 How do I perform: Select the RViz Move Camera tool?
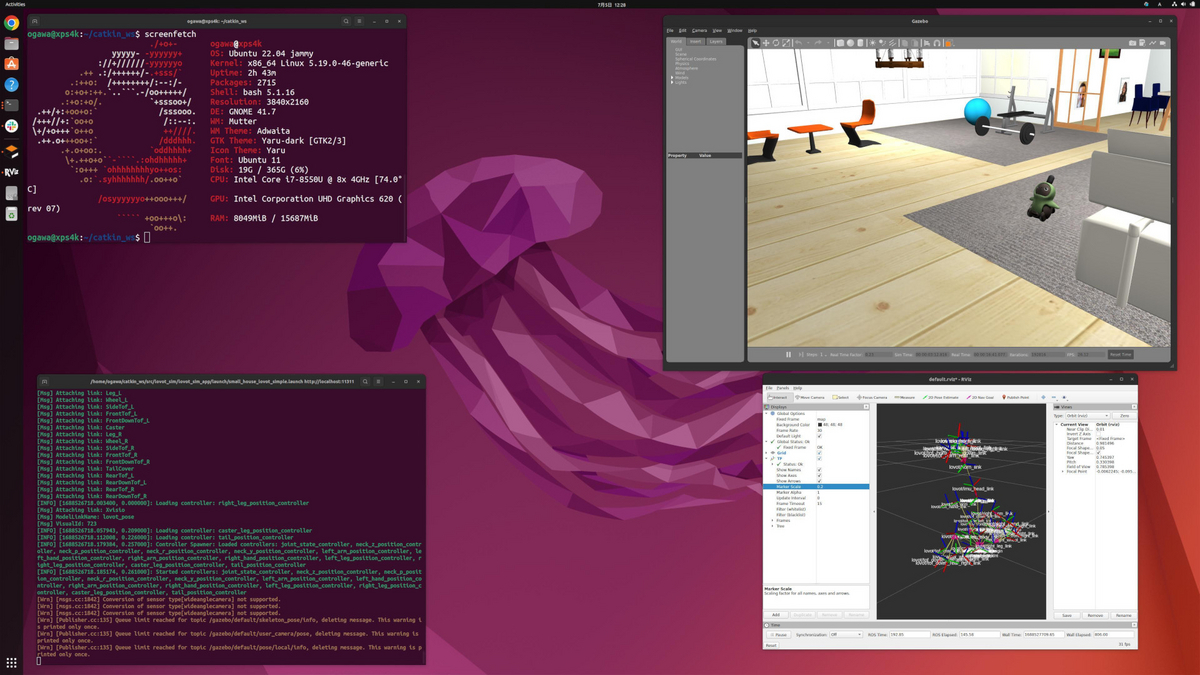click(810, 398)
